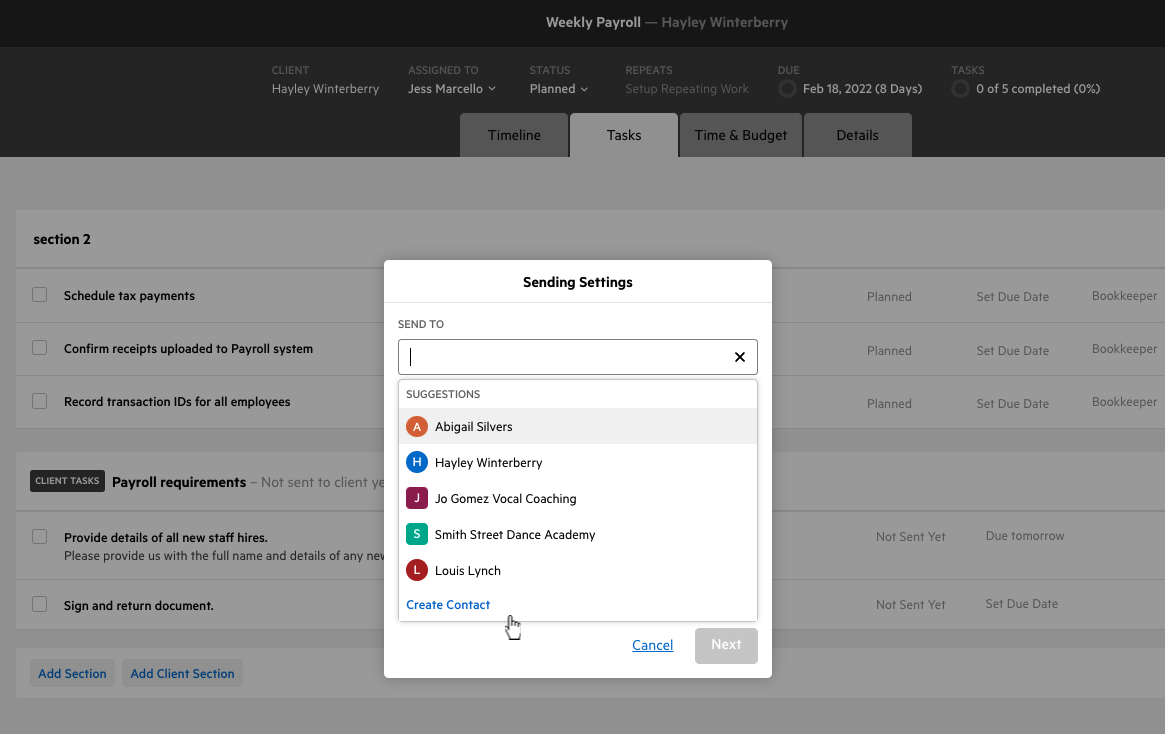The image size is (1165, 734).
Task: Select Smith Street Dance Academy avatar icon
Action: click(x=417, y=534)
